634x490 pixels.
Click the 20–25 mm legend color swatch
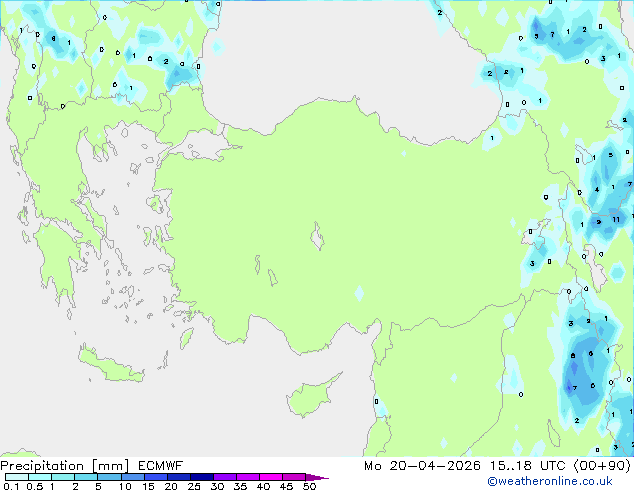click(x=178, y=477)
